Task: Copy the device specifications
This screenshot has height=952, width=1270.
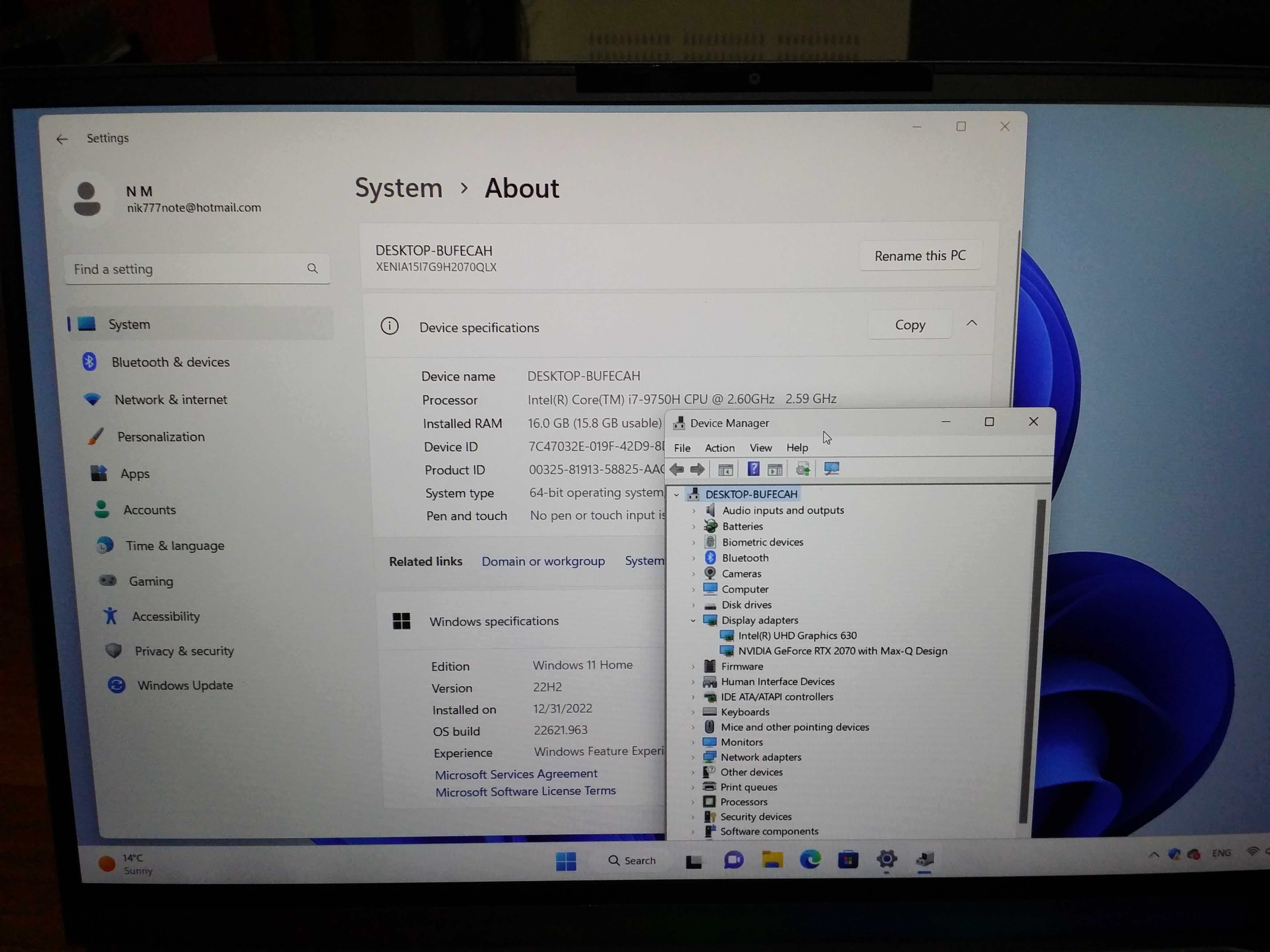Action: point(910,325)
